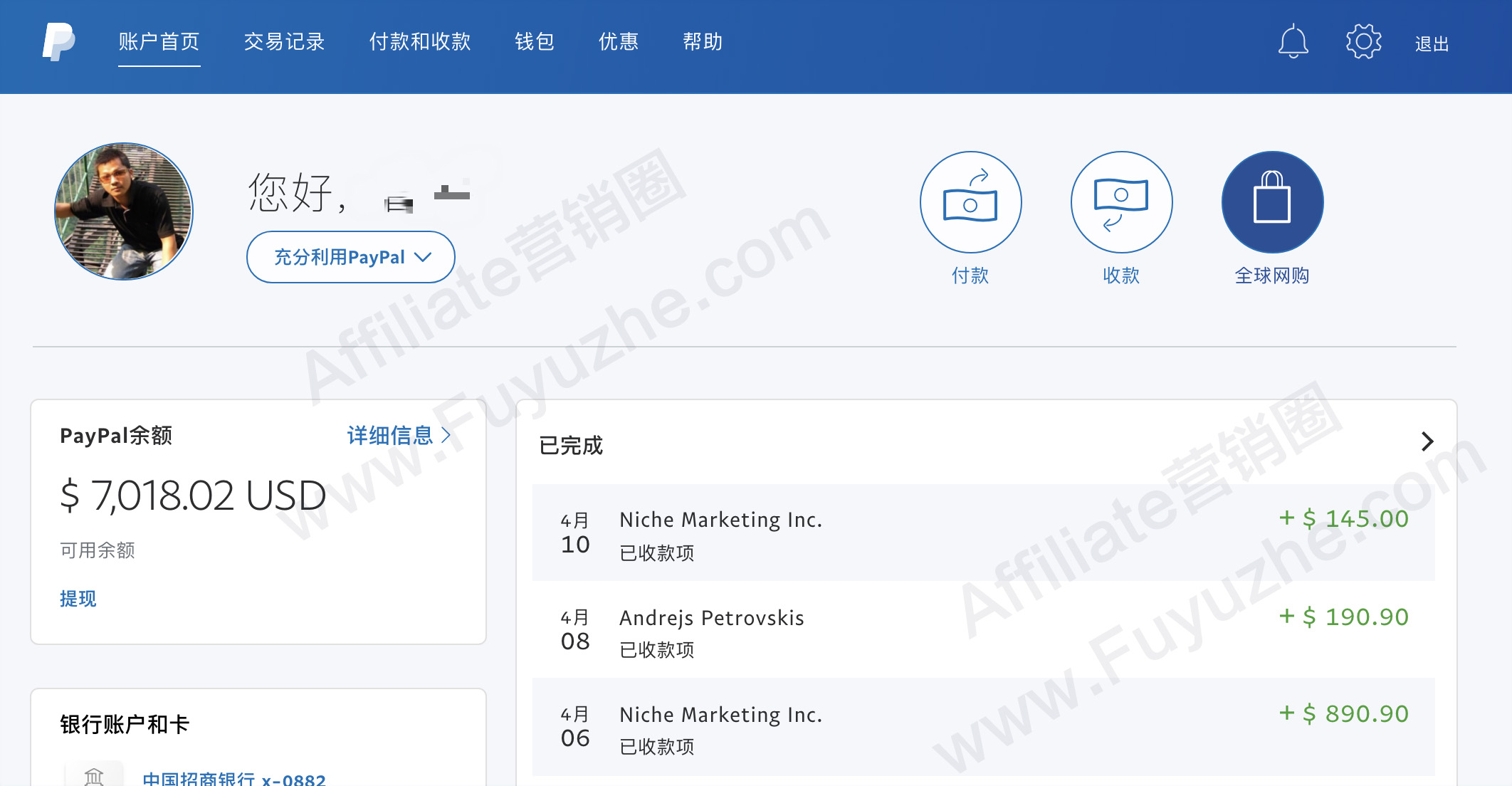
Task: Click the 提现 withdraw link
Action: pyautogui.click(x=78, y=599)
